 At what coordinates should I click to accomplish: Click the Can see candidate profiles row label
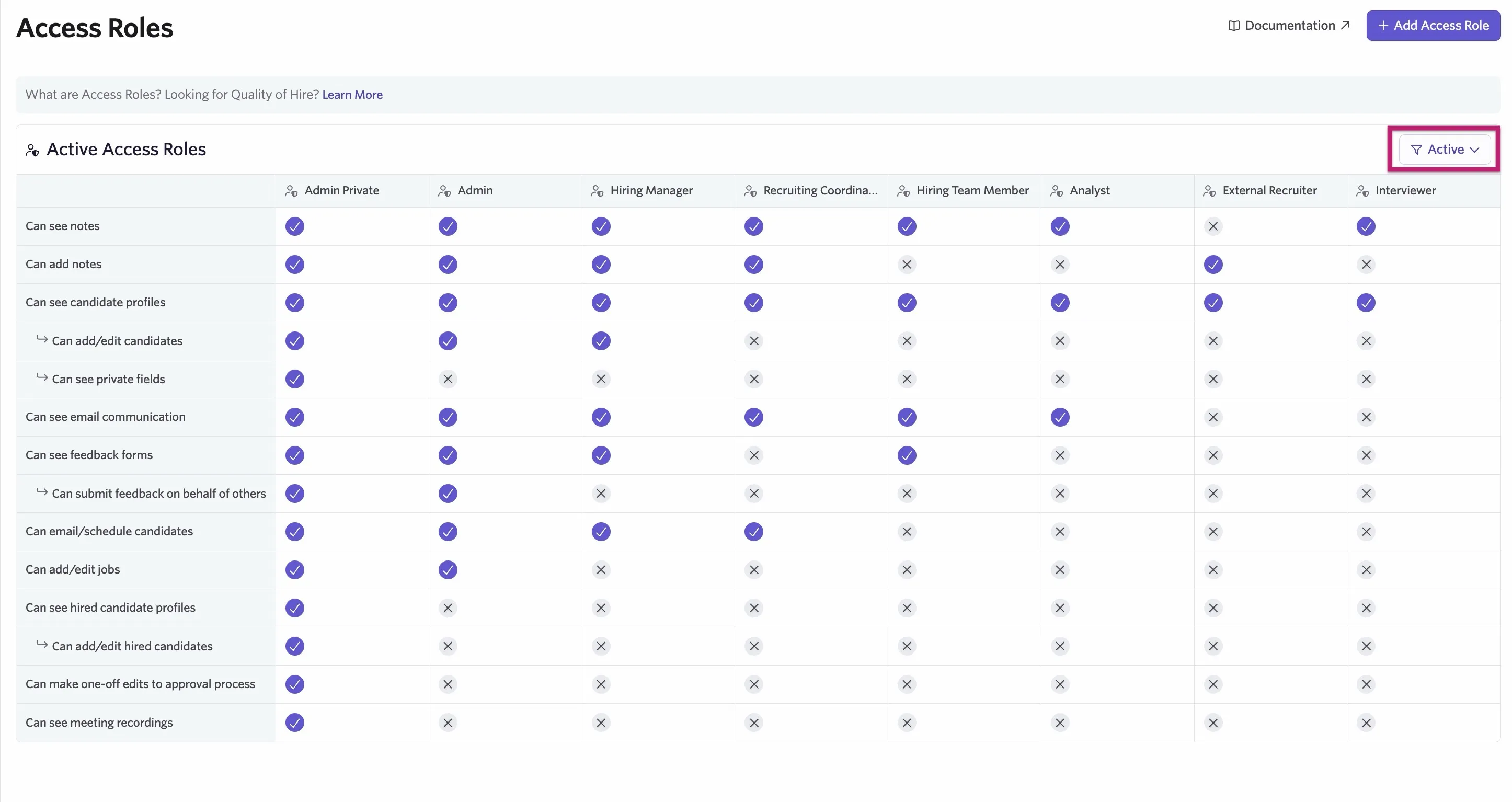pyautogui.click(x=95, y=302)
